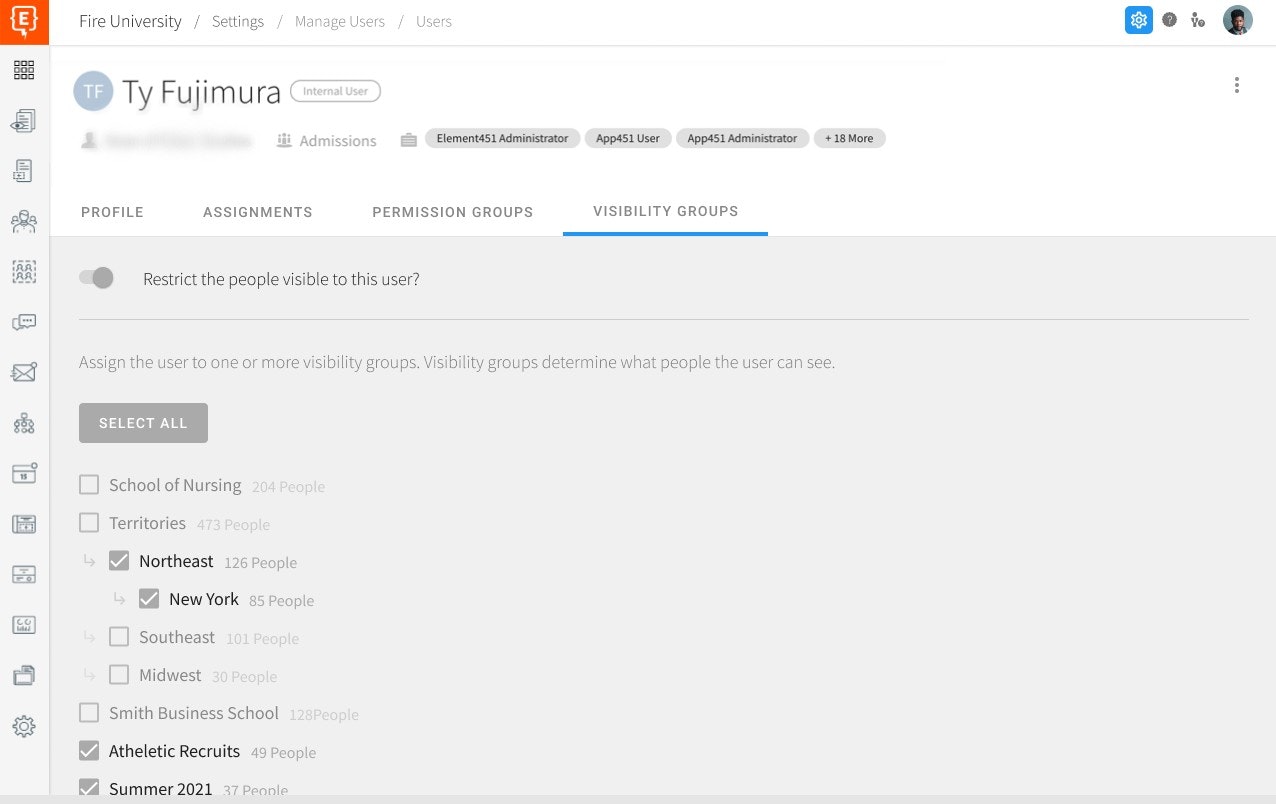Click the blue settings gear in header
This screenshot has height=804, width=1276.
[x=1138, y=20]
